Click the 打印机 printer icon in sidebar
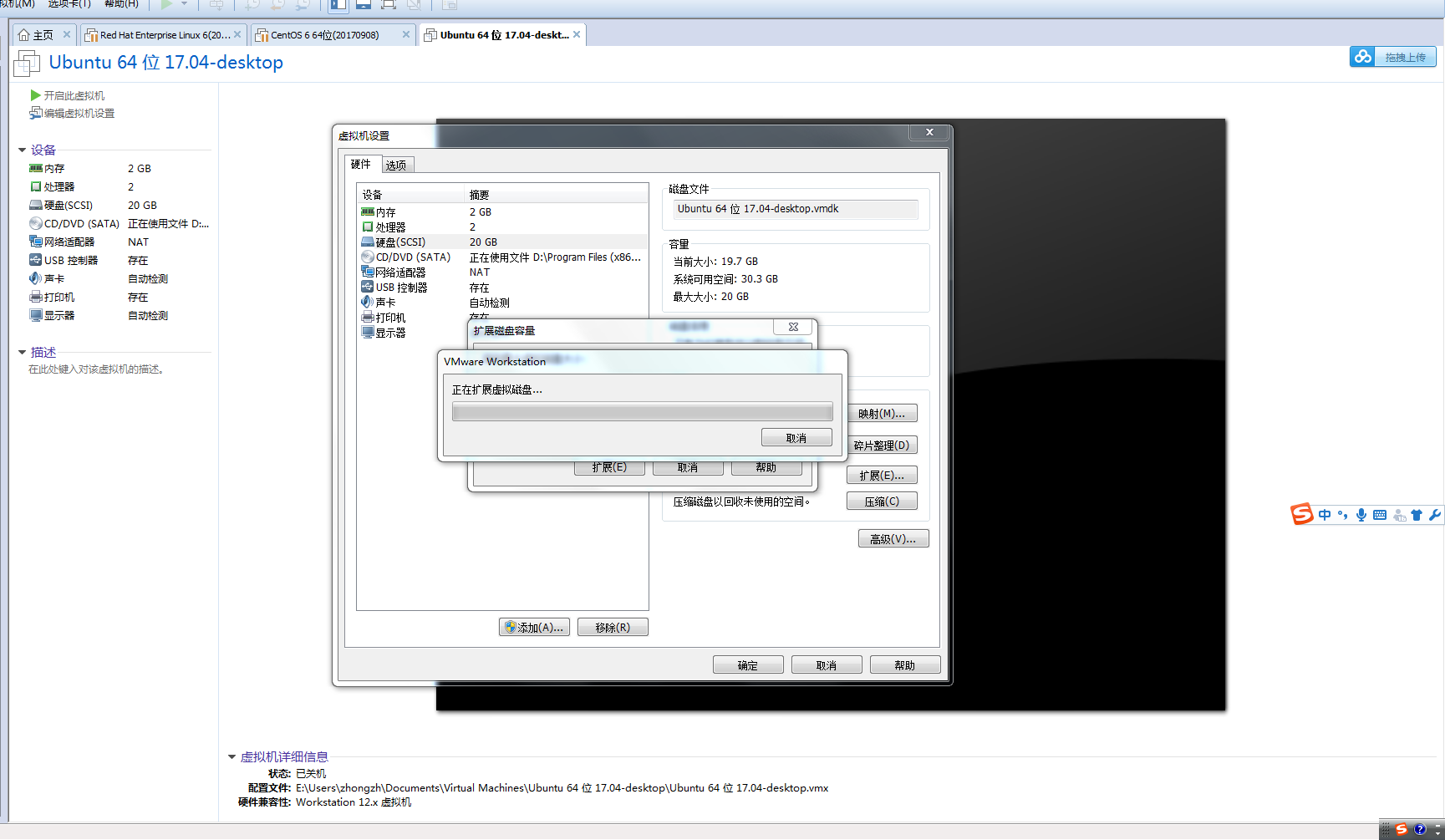The image size is (1445, 840). coord(36,297)
